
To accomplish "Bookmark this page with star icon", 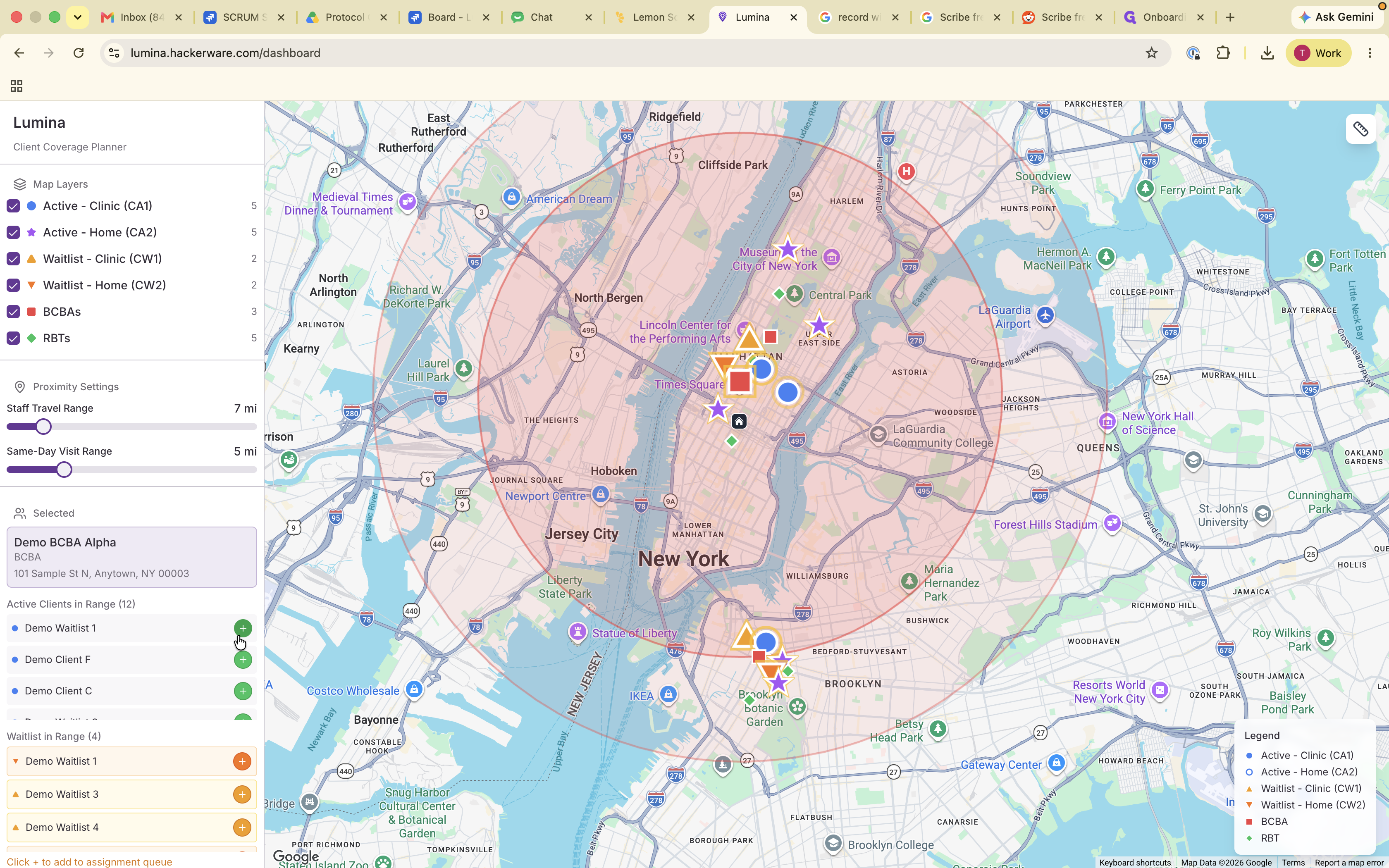I will [1151, 53].
